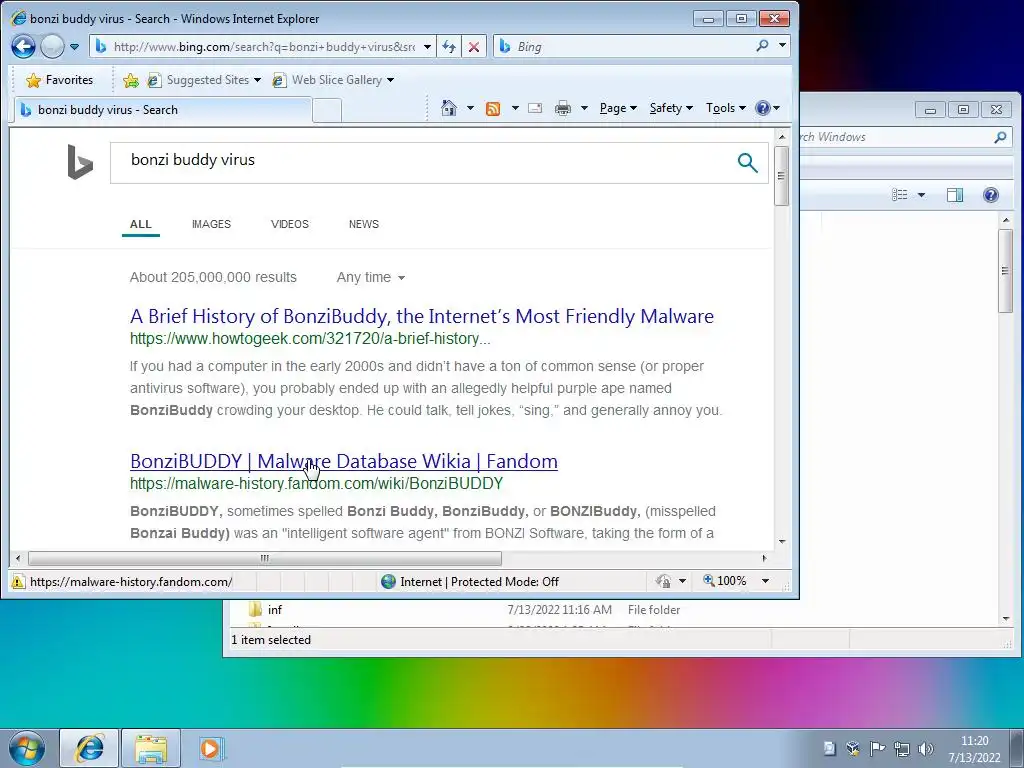Click the volume speaker tray icon

[926, 748]
